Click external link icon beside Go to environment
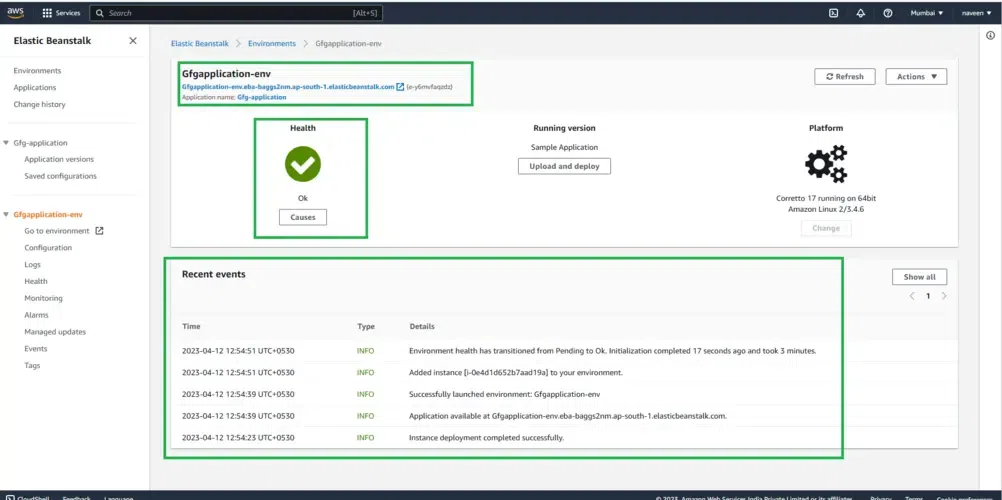Screen dimensions: 1002x500 click(x=99, y=231)
